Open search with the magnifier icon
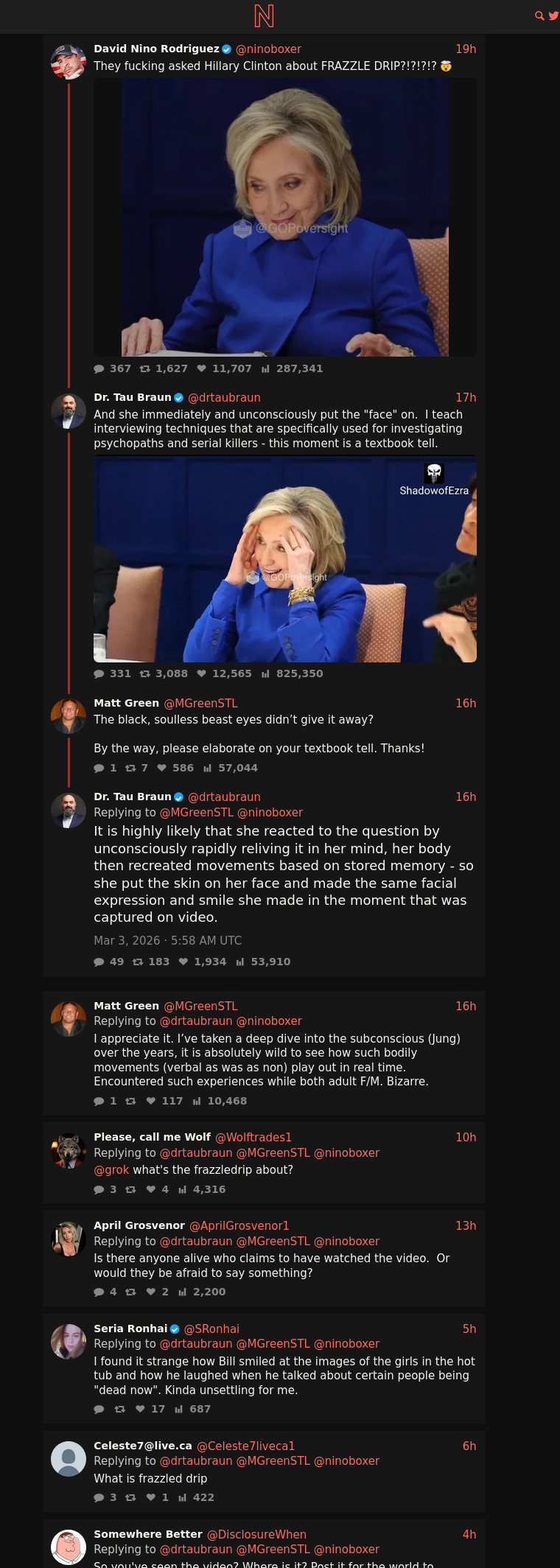The height and width of the screenshot is (1568, 560). tap(539, 15)
